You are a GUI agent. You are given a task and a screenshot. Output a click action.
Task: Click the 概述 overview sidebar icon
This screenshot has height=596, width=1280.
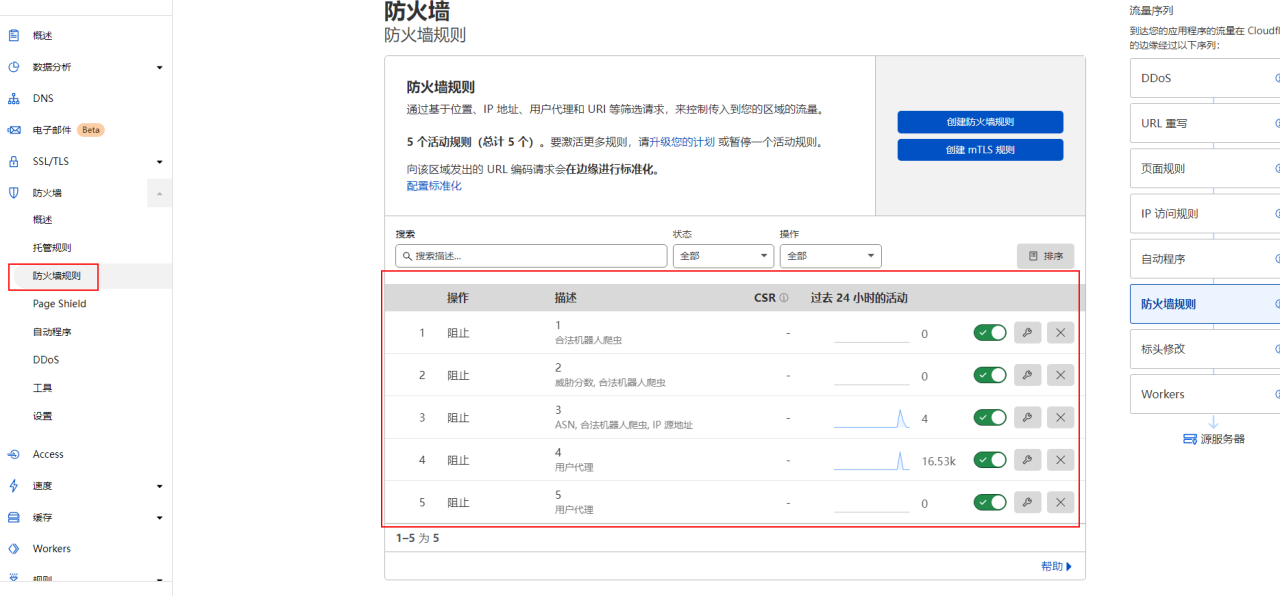tap(14, 35)
